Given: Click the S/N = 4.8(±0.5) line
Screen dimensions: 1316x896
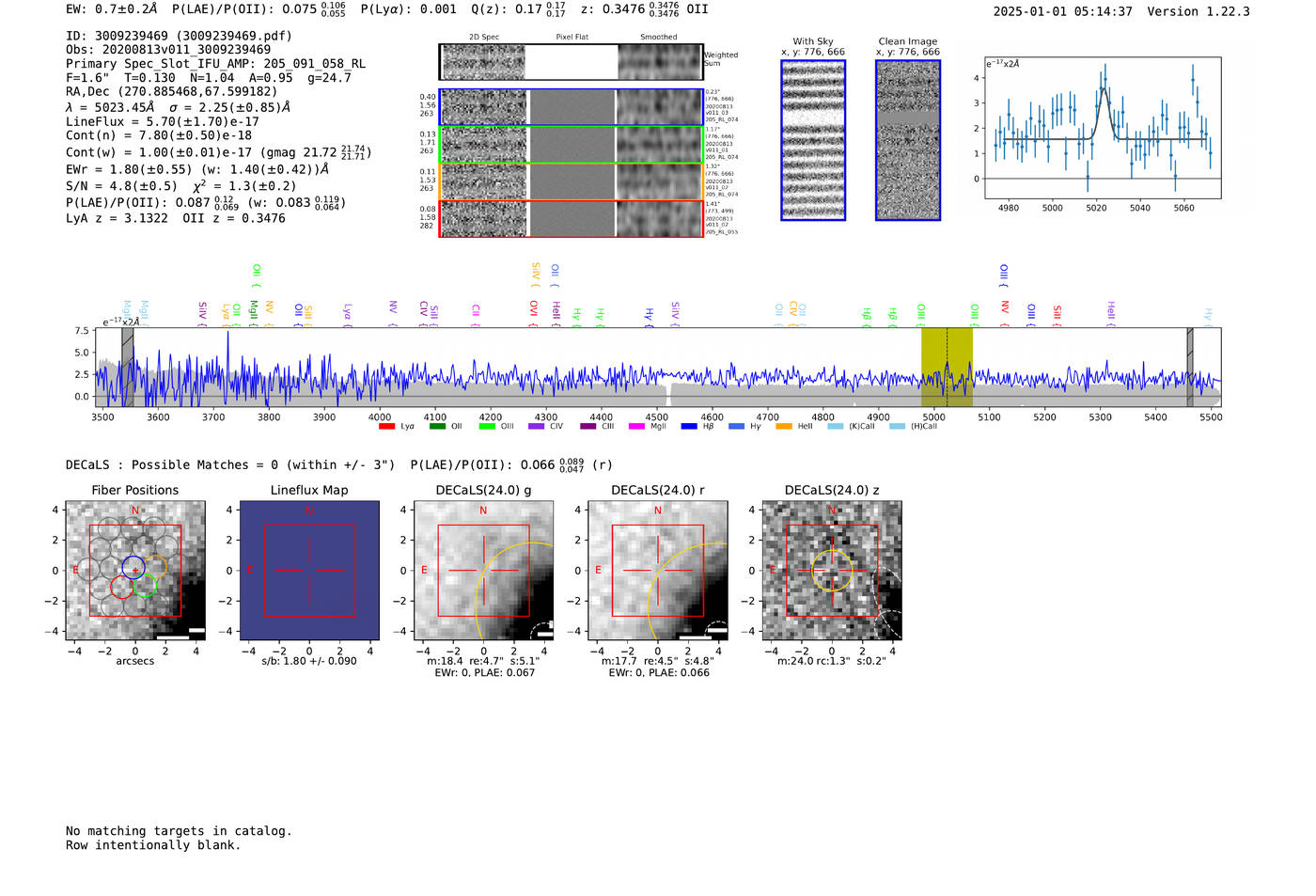Looking at the screenshot, I should (121, 186).
